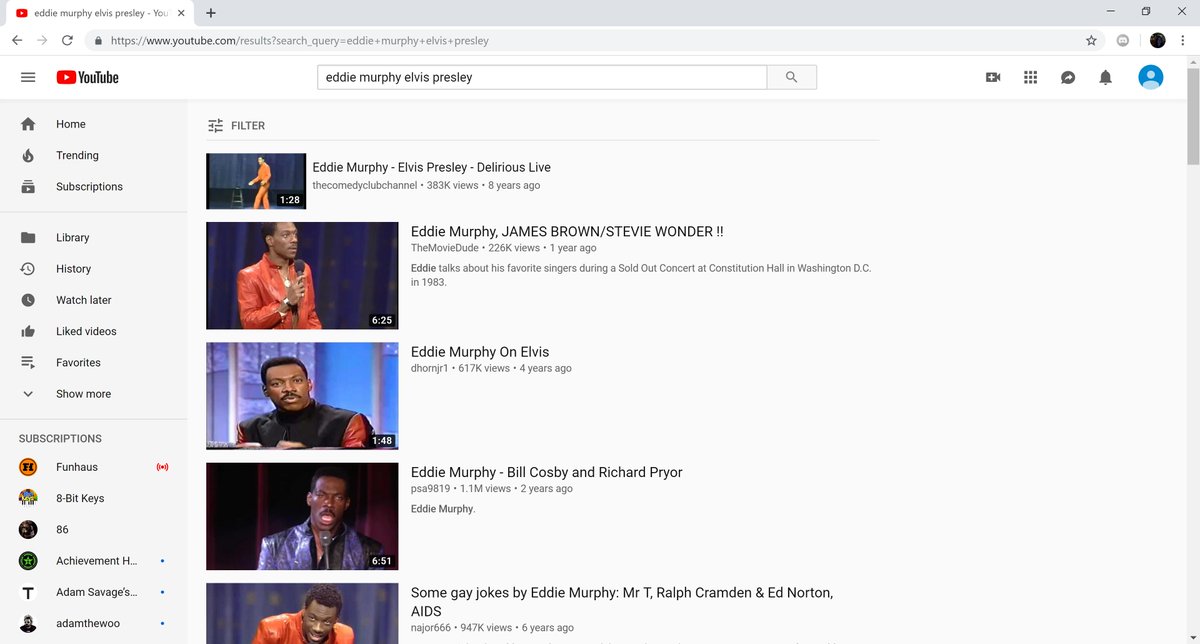Click the Trending flame icon
This screenshot has width=1200, height=644.
tap(28, 155)
